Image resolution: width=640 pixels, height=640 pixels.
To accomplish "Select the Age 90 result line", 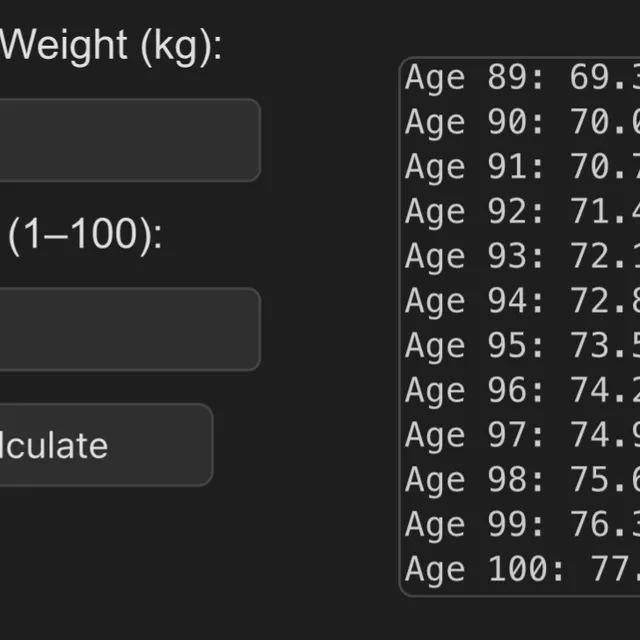I will click(x=520, y=123).
